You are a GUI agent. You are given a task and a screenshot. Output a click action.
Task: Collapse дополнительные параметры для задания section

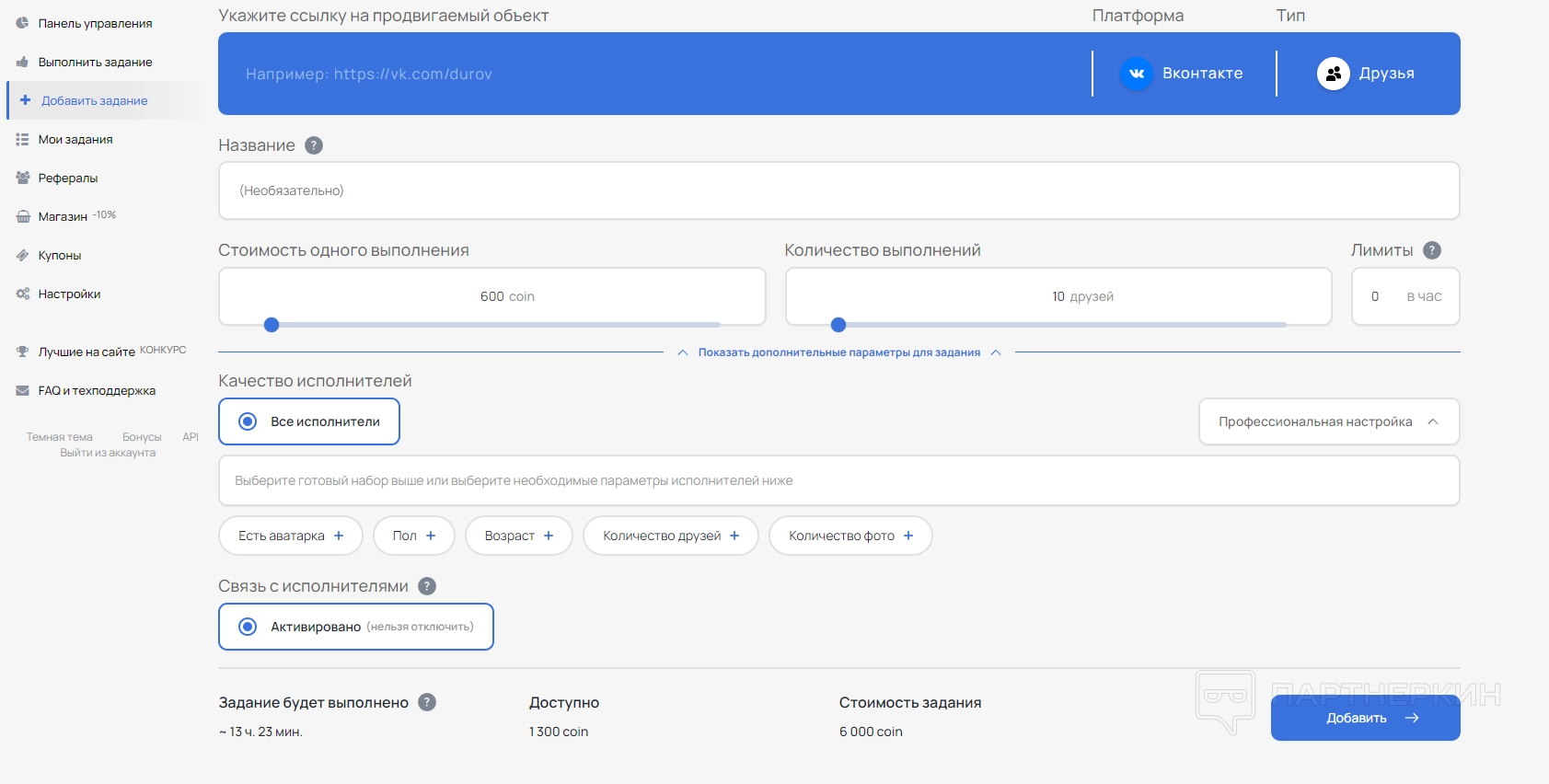(838, 352)
